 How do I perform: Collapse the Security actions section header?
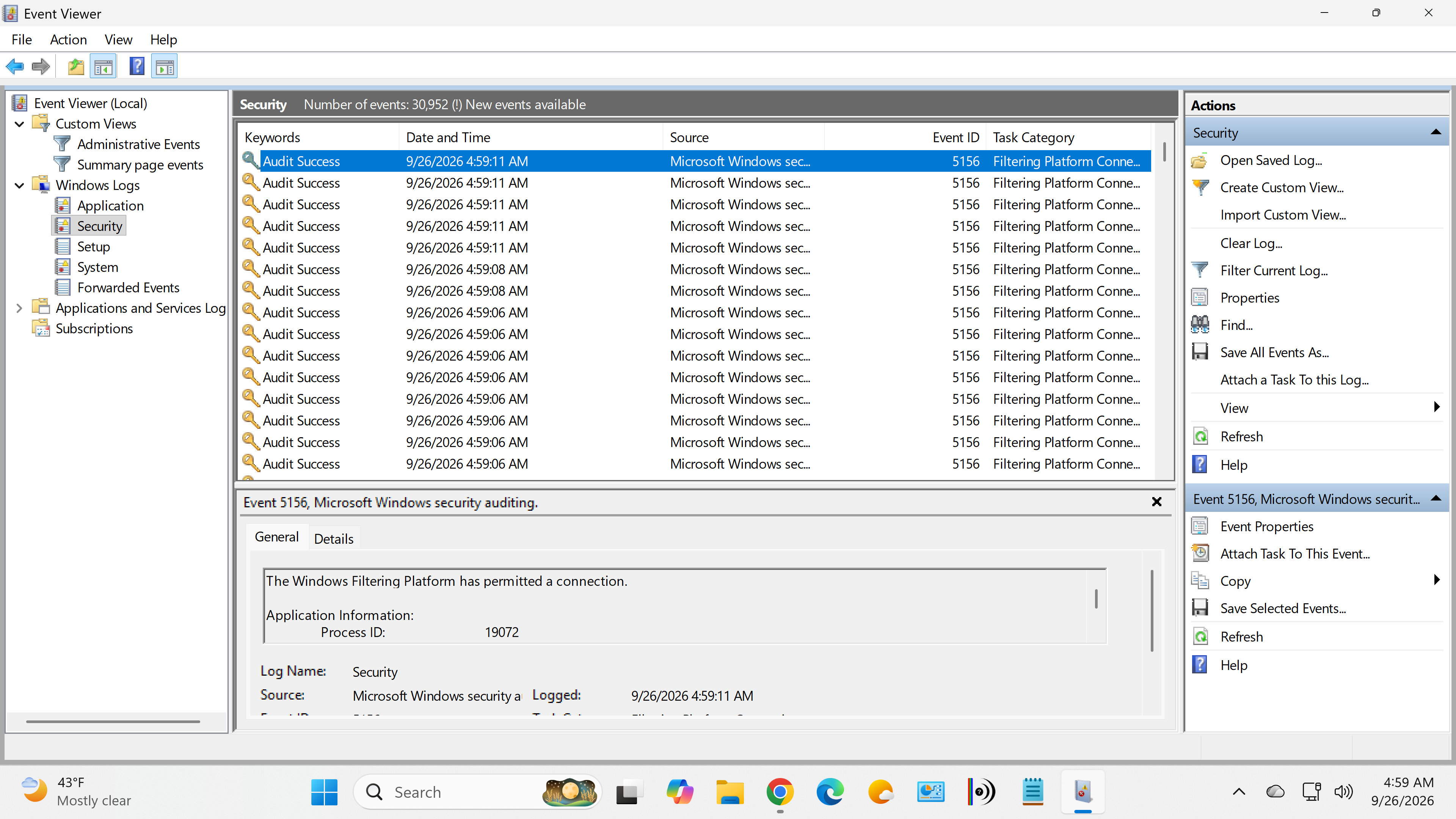coord(1436,133)
